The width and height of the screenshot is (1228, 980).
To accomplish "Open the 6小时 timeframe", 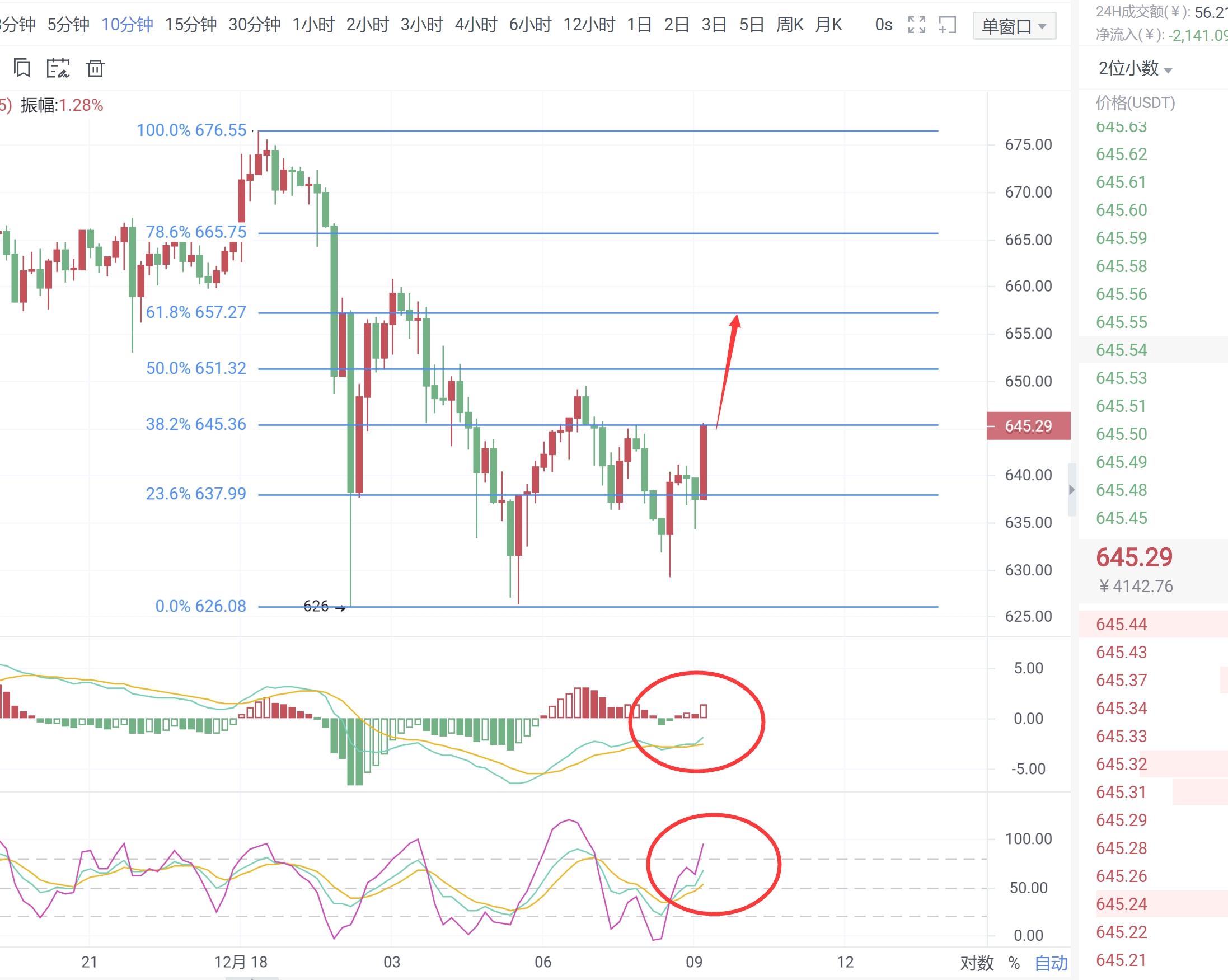I will click(530, 25).
